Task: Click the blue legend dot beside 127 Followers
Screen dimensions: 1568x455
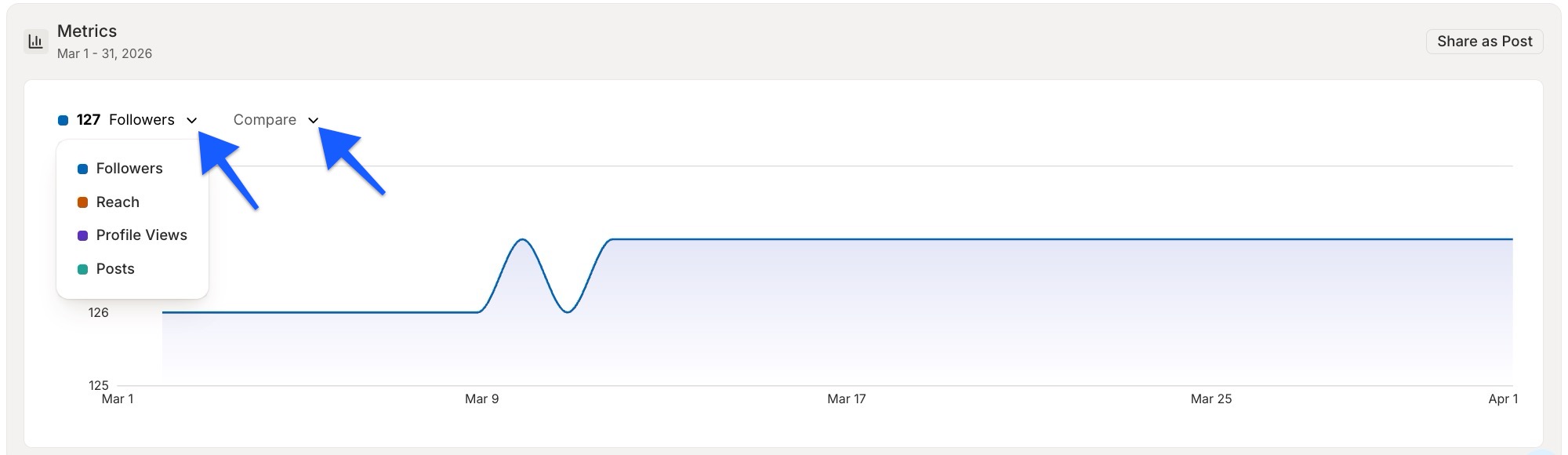Action: tap(64, 120)
